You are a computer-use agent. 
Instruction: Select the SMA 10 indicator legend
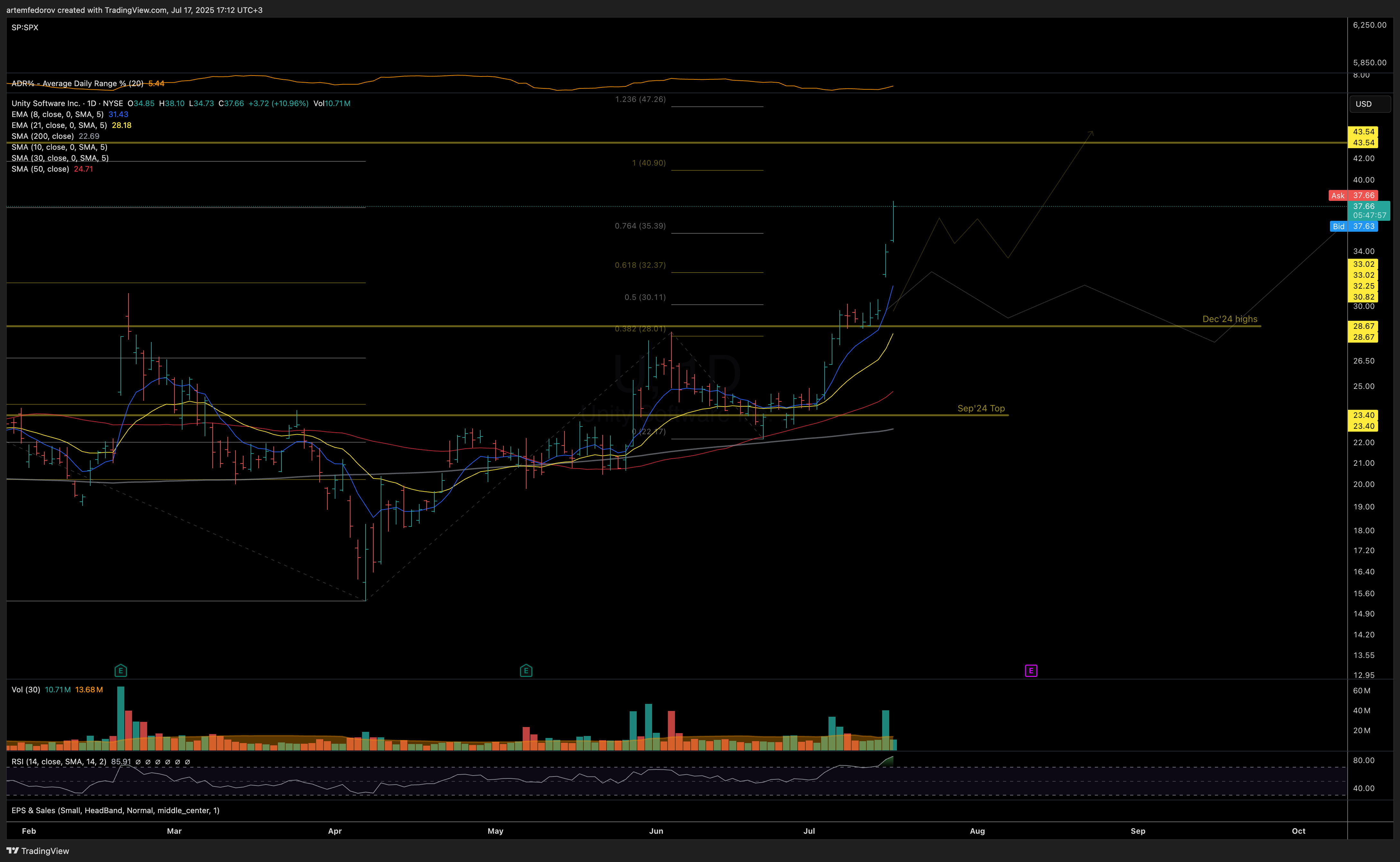60,147
